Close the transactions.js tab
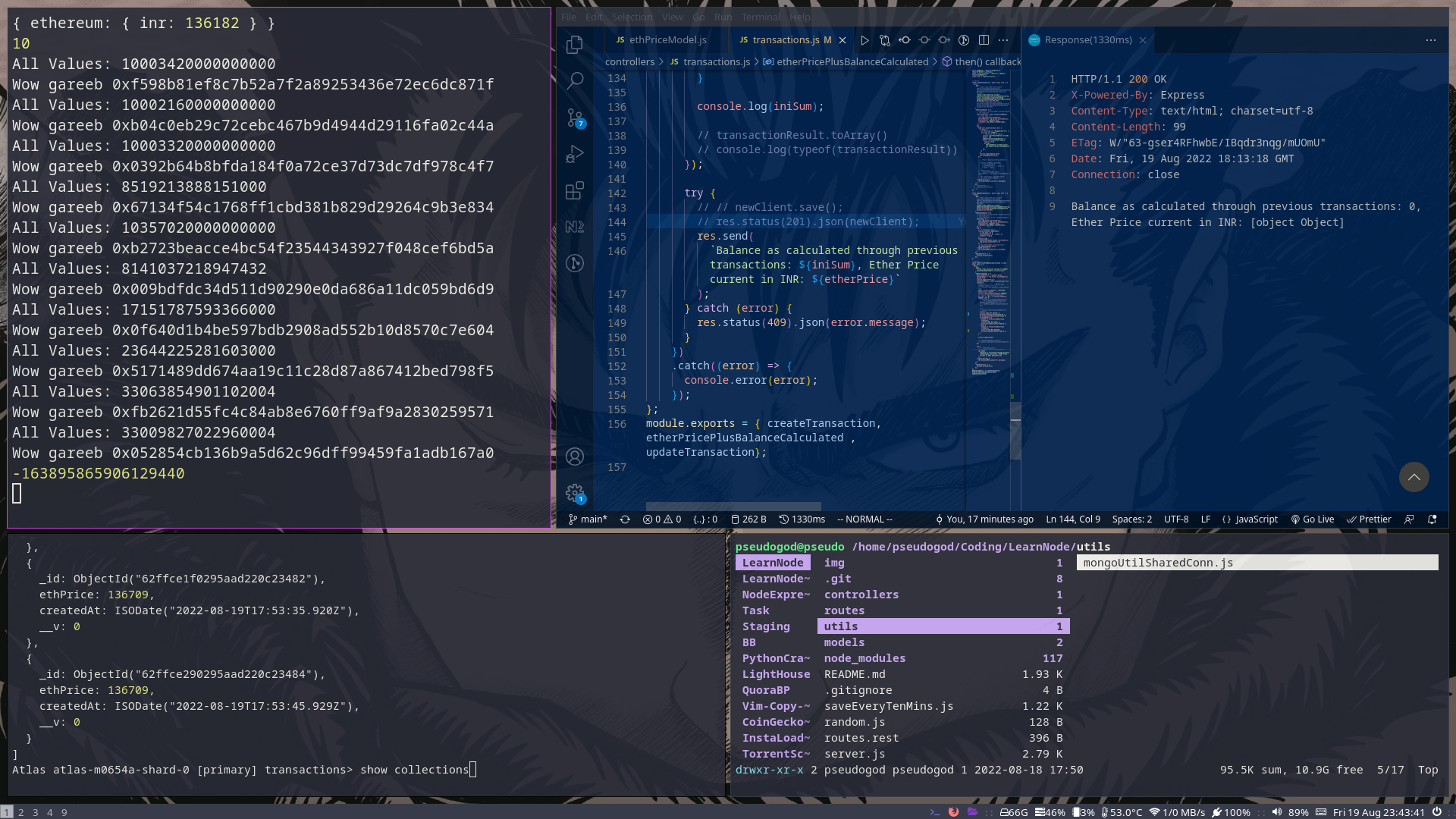The height and width of the screenshot is (819, 1456). tap(843, 40)
